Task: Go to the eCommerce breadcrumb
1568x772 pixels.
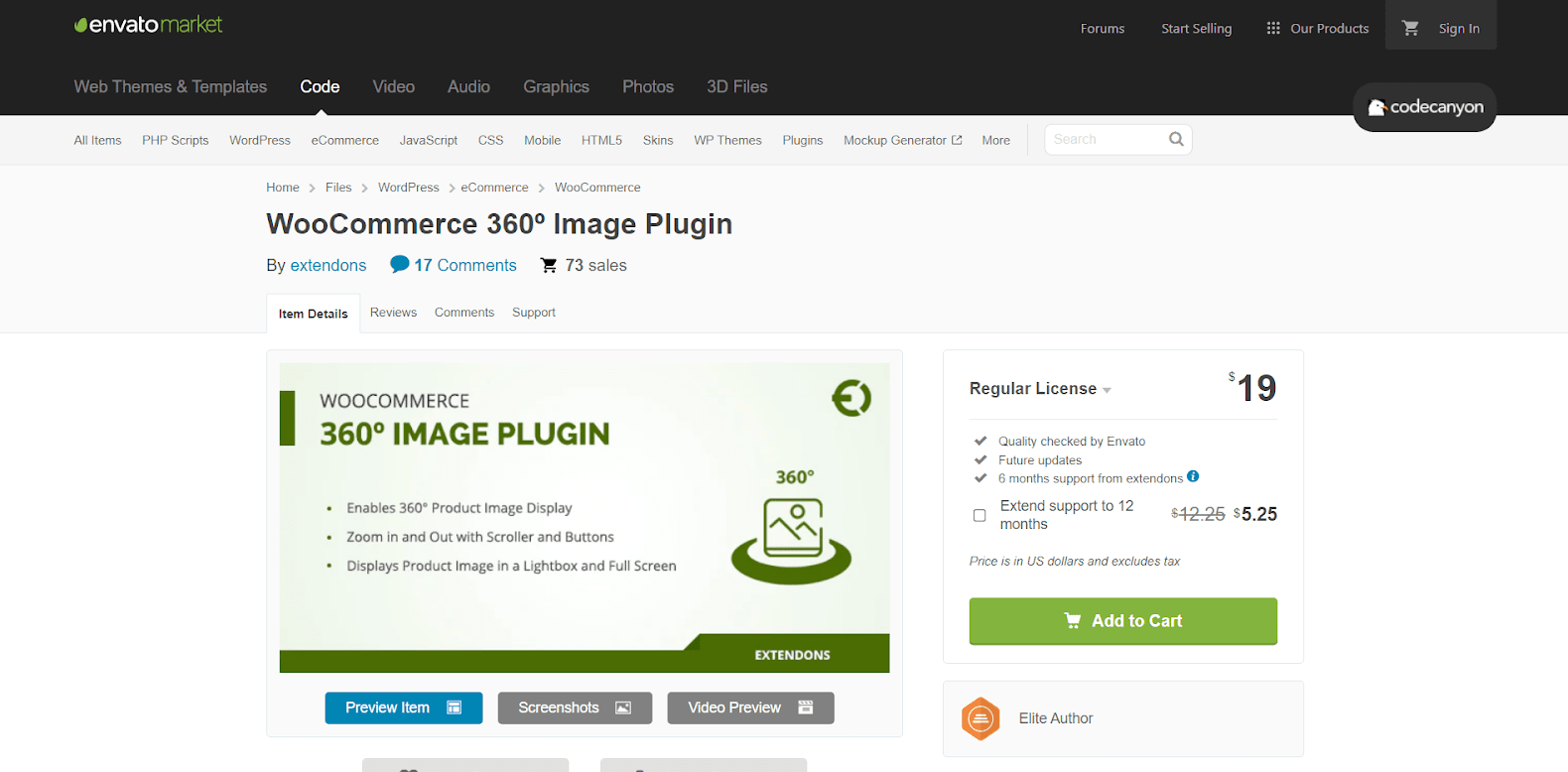Action: 494,188
